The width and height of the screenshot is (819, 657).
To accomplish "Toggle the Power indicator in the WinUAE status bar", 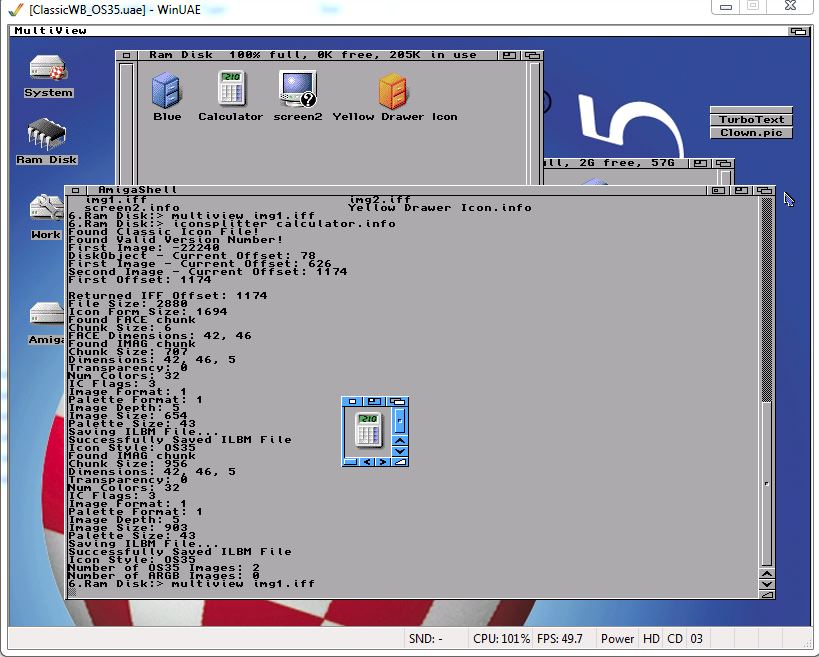I will click(x=617, y=639).
